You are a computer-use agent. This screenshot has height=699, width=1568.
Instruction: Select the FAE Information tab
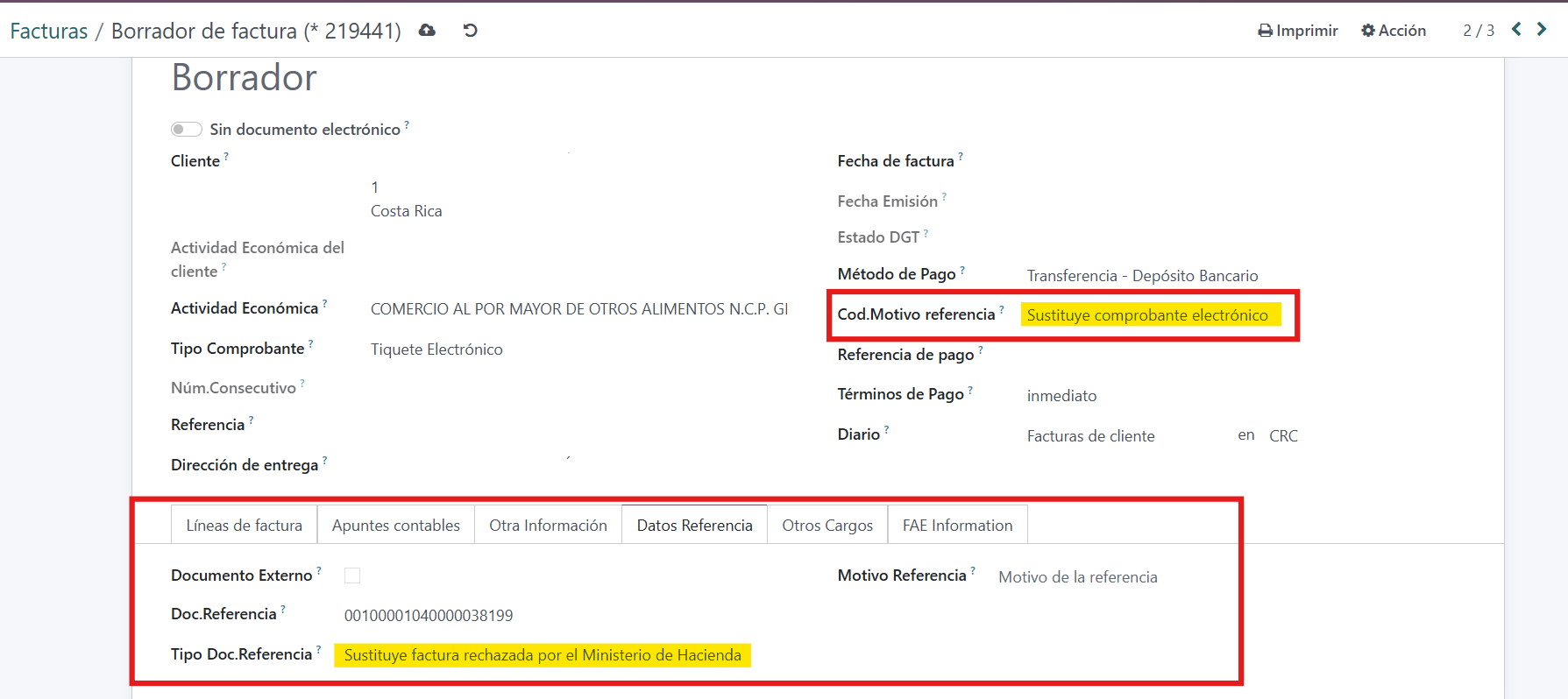point(957,526)
